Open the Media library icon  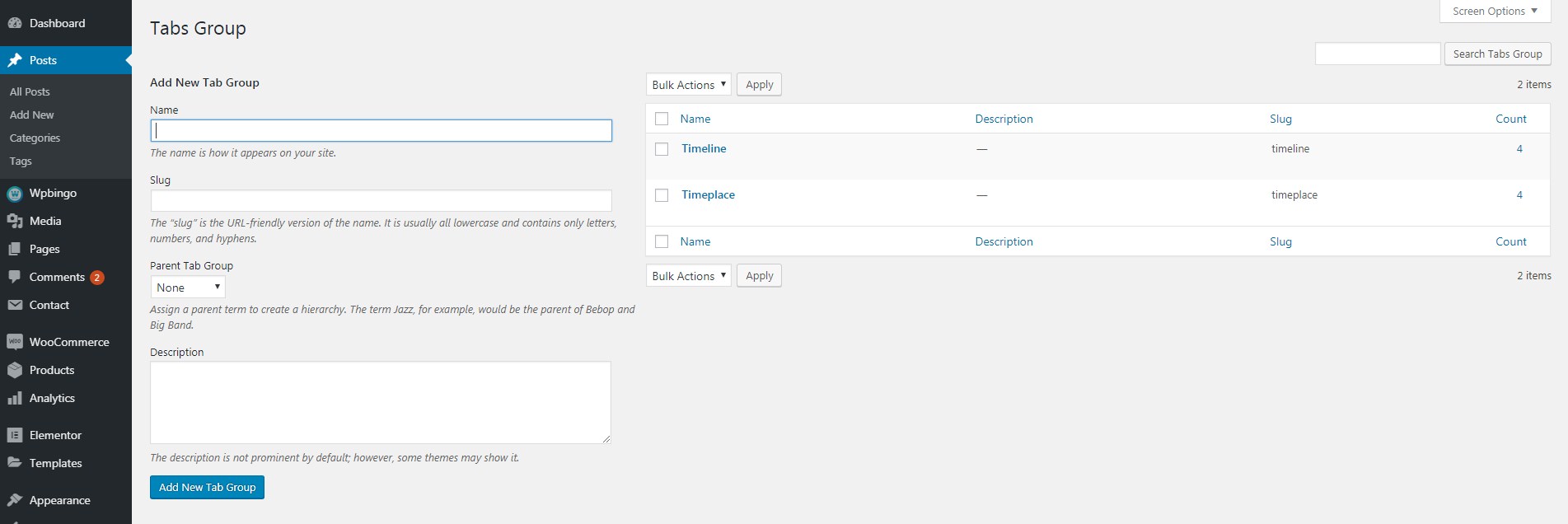click(x=15, y=221)
